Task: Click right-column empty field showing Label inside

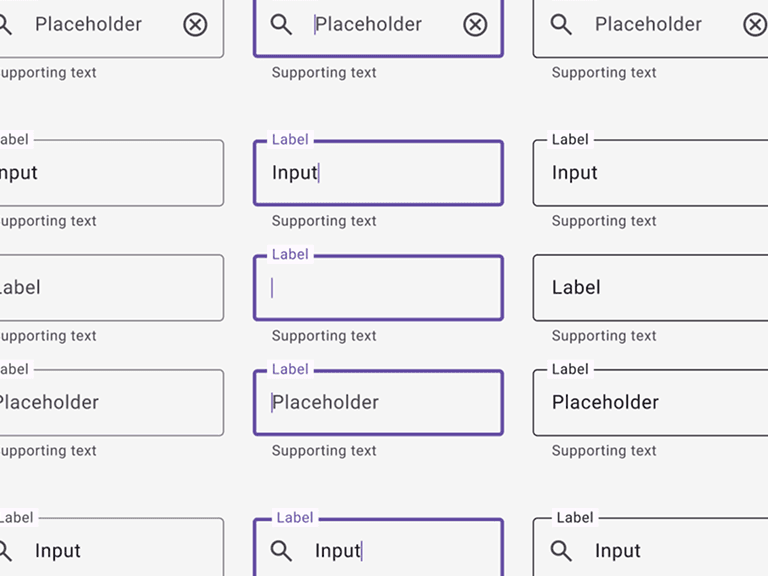Action: point(650,288)
